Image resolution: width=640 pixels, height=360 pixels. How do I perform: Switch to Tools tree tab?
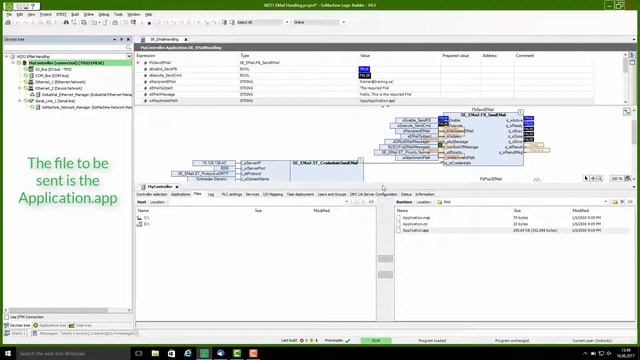pos(80,326)
